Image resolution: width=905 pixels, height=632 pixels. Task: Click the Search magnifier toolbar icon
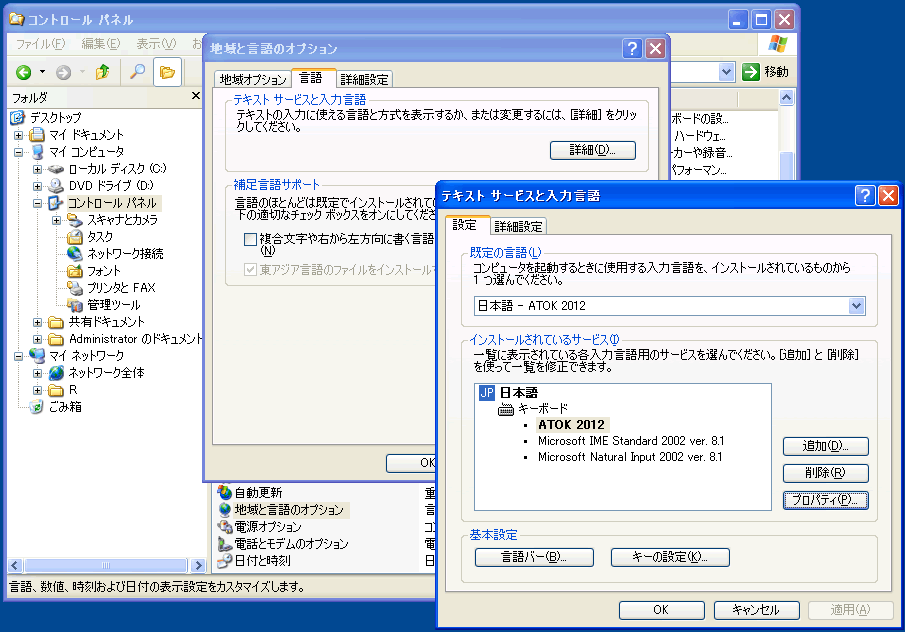pos(137,72)
